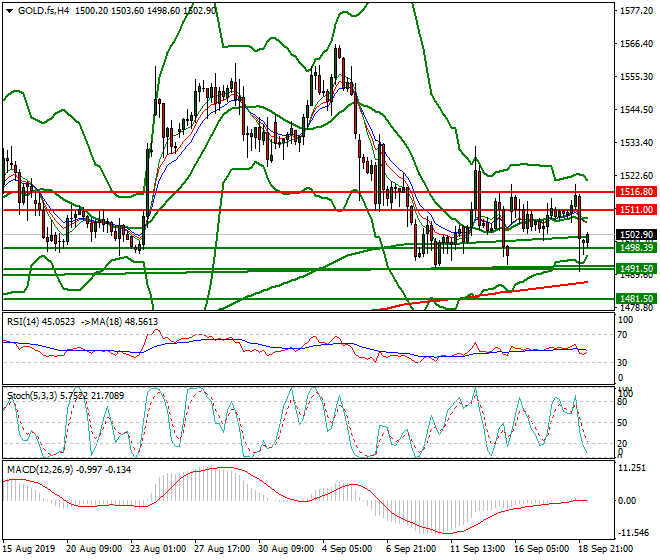Select the GOLD.fs,H4 chart title text

(x=43, y=11)
